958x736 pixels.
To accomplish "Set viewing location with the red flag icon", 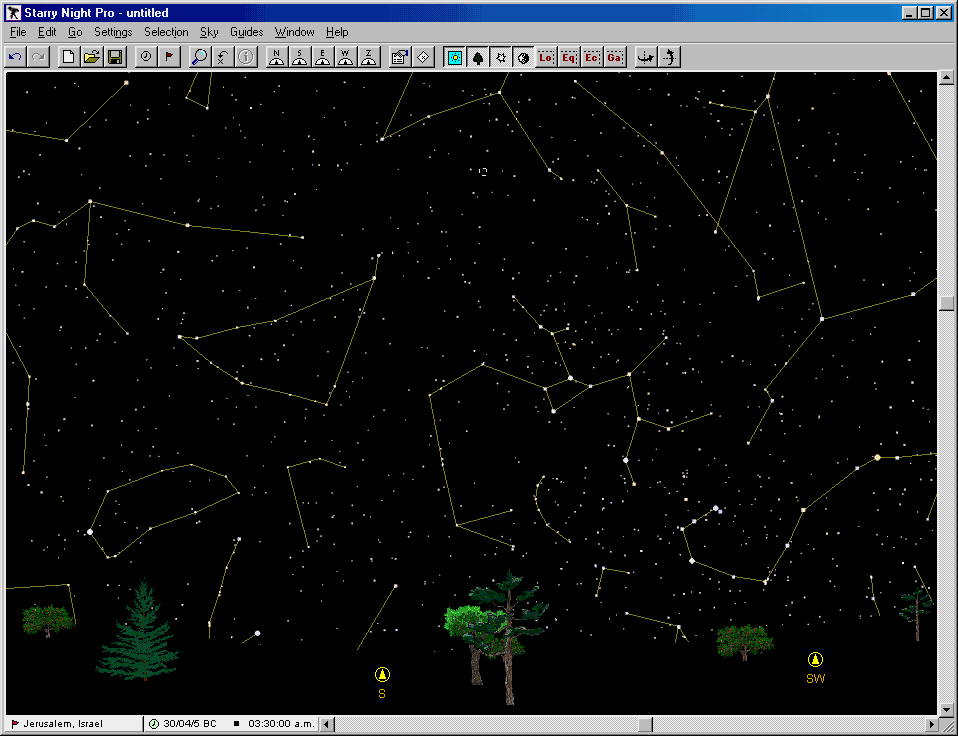I will [169, 57].
